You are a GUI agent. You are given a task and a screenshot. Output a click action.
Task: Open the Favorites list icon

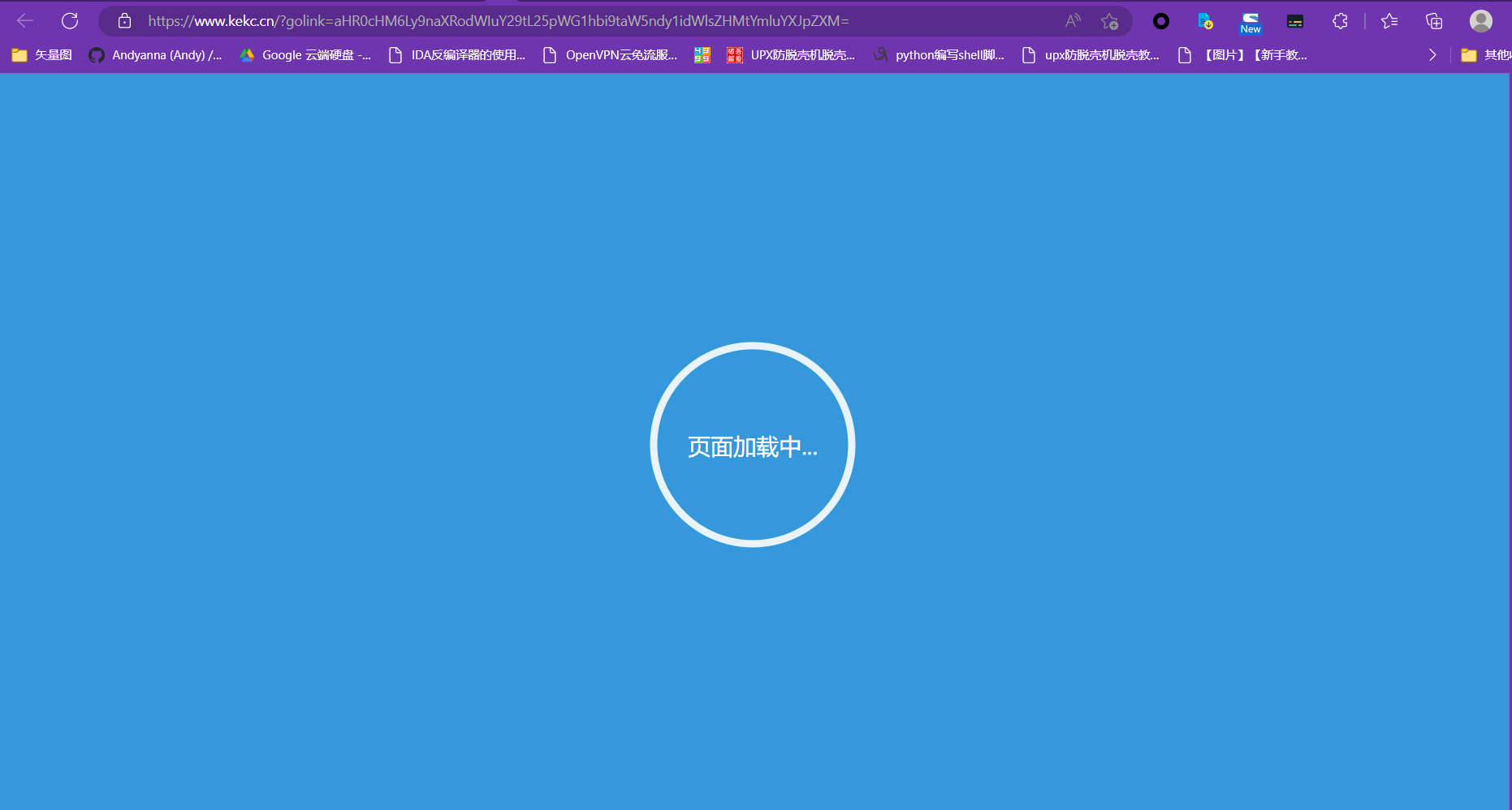(x=1389, y=21)
